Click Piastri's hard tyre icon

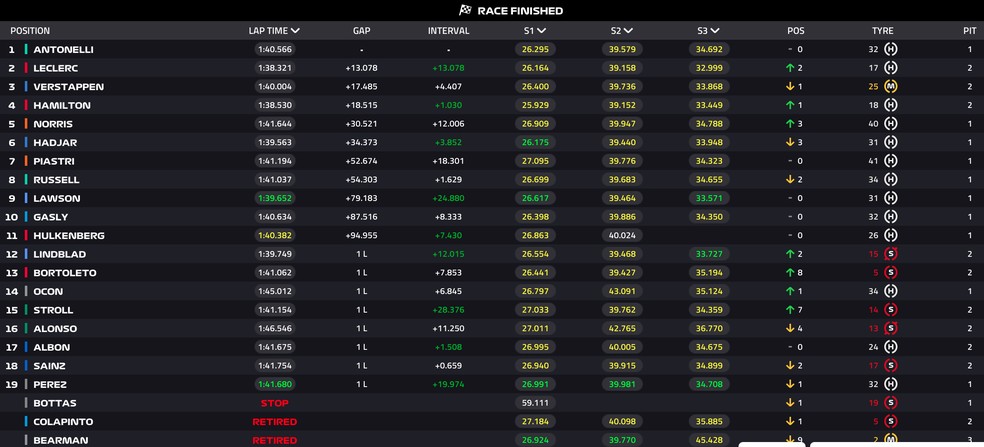pos(890,161)
